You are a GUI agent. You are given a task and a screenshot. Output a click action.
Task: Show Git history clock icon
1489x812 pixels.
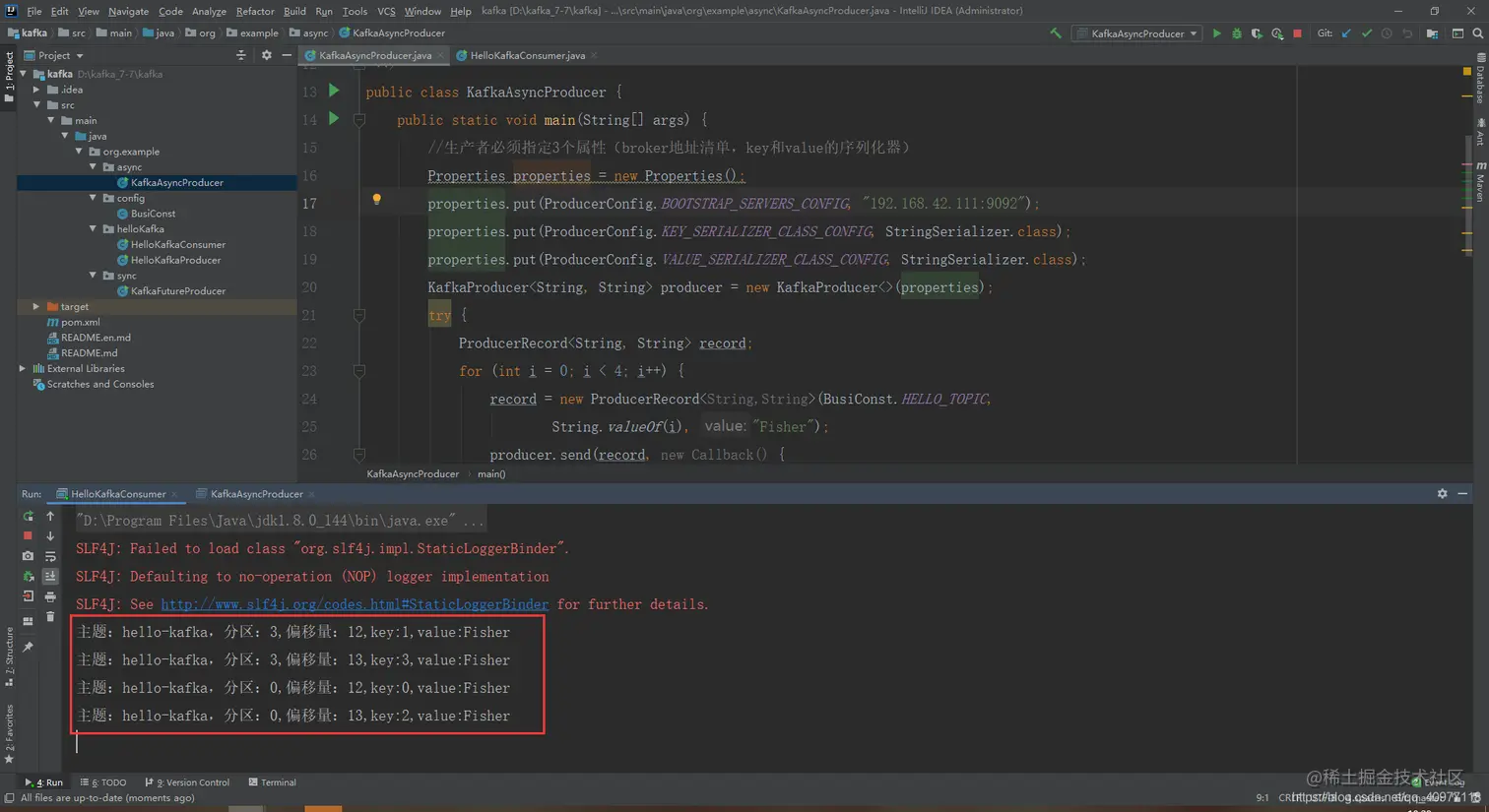coord(1387,33)
